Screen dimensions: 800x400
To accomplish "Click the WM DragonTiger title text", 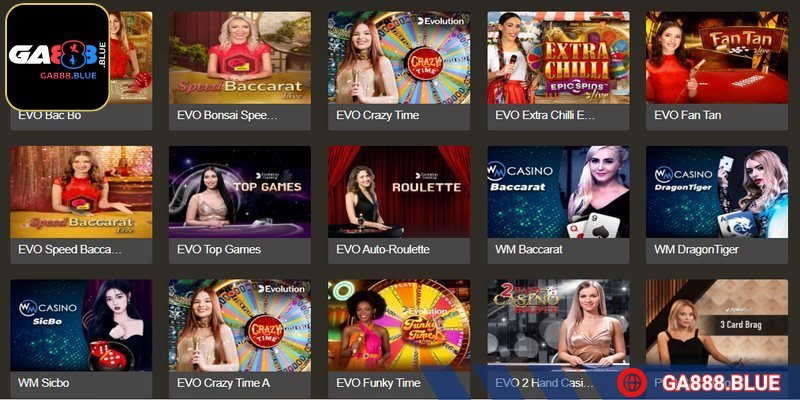I will point(696,250).
